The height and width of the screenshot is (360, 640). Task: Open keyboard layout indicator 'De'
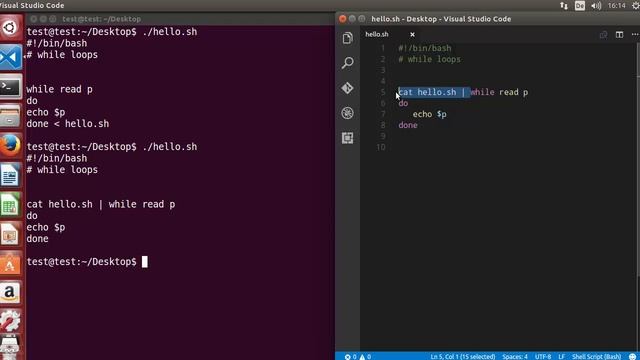tap(580, 6)
